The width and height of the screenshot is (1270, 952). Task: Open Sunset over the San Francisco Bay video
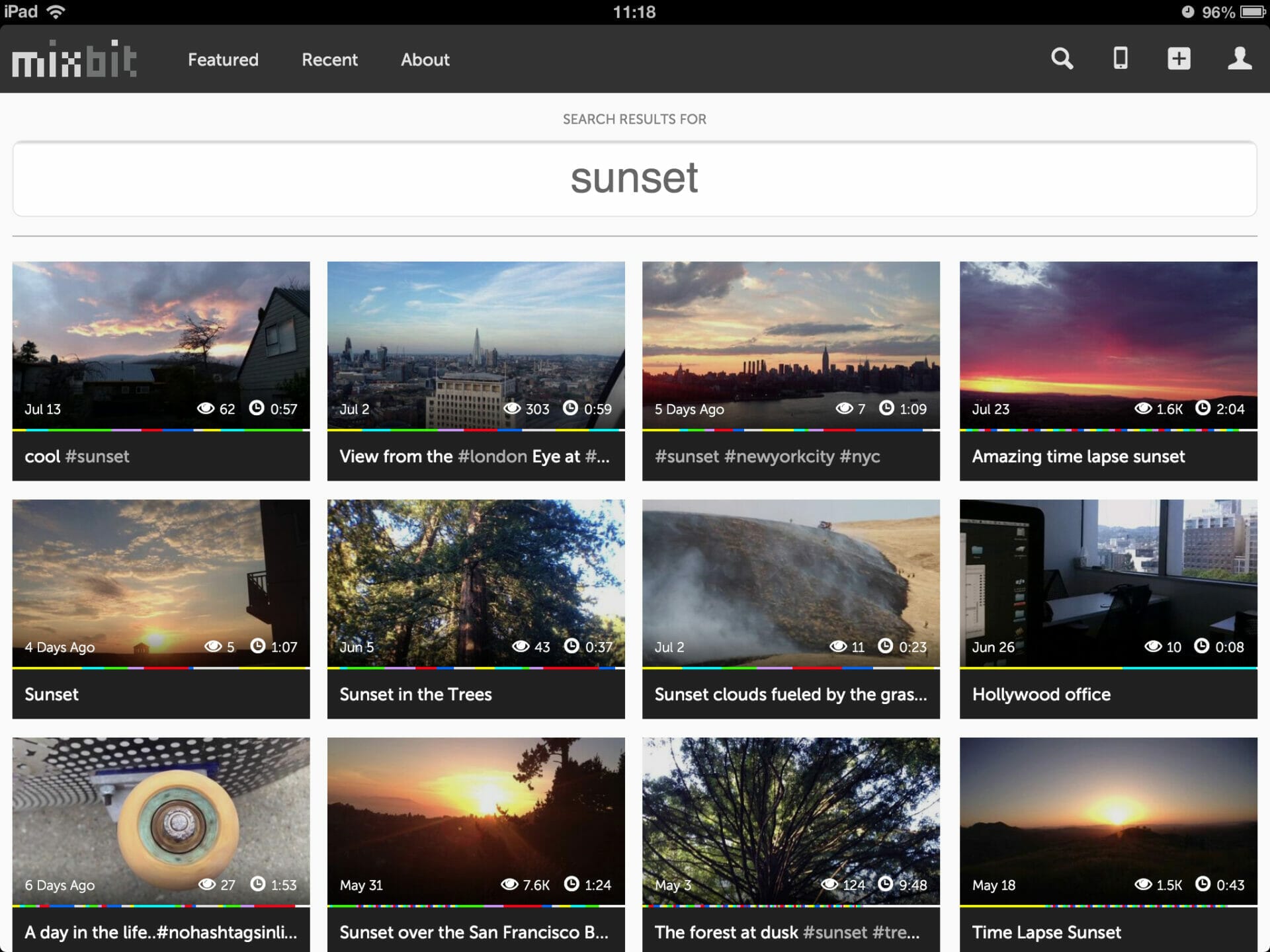point(475,820)
